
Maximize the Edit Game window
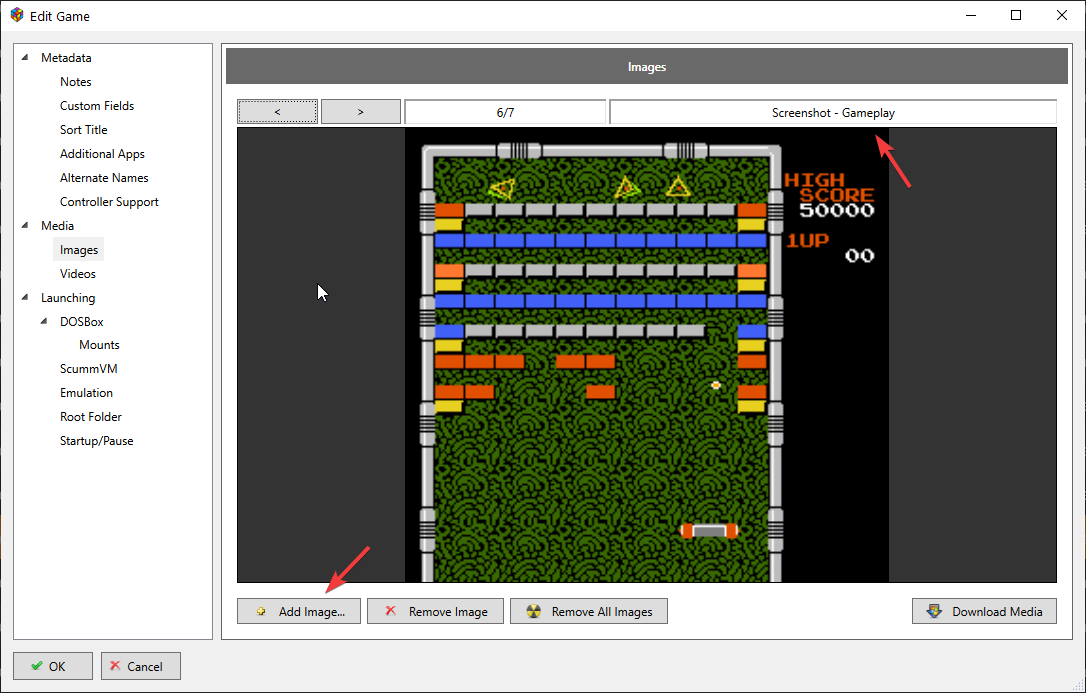[x=1016, y=15]
